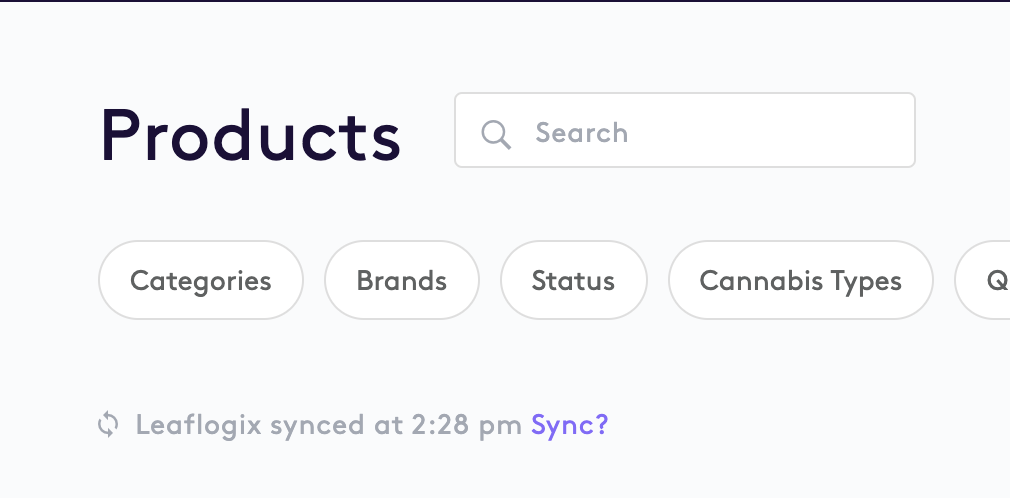This screenshot has width=1010, height=498.
Task: Click the Leaflogix synced at 2:28 pm text
Action: pos(328,425)
